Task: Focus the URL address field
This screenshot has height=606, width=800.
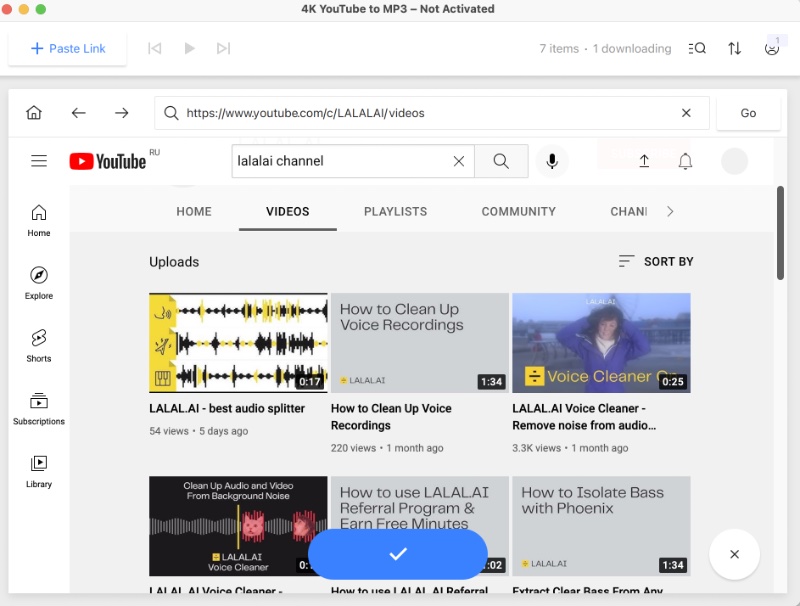Action: [x=431, y=113]
